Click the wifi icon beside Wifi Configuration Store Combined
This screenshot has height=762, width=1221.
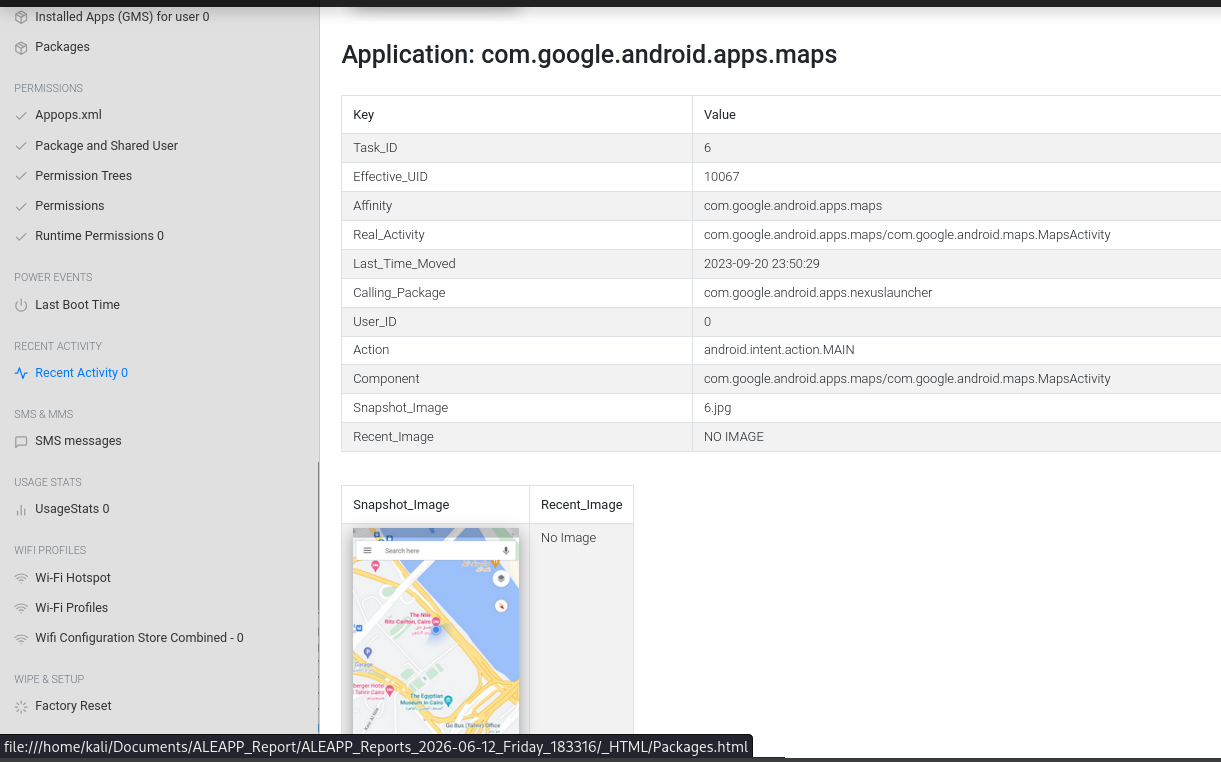coord(21,638)
